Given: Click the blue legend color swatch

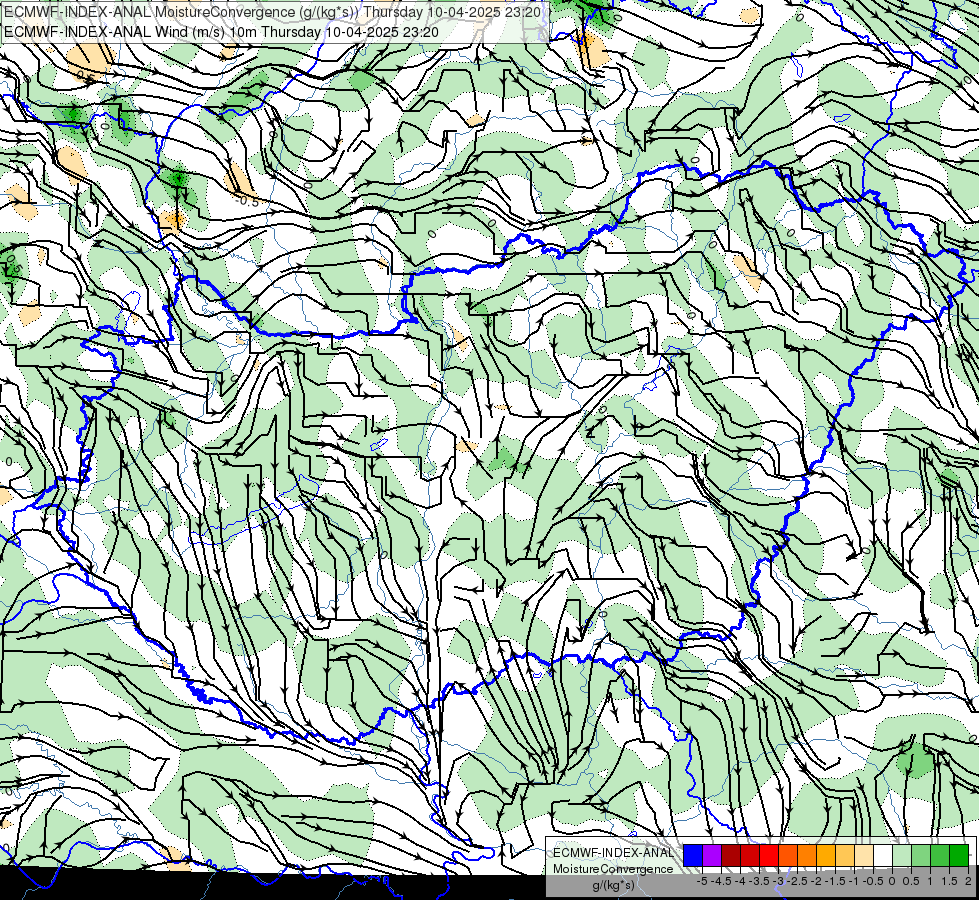Looking at the screenshot, I should click(x=693, y=855).
